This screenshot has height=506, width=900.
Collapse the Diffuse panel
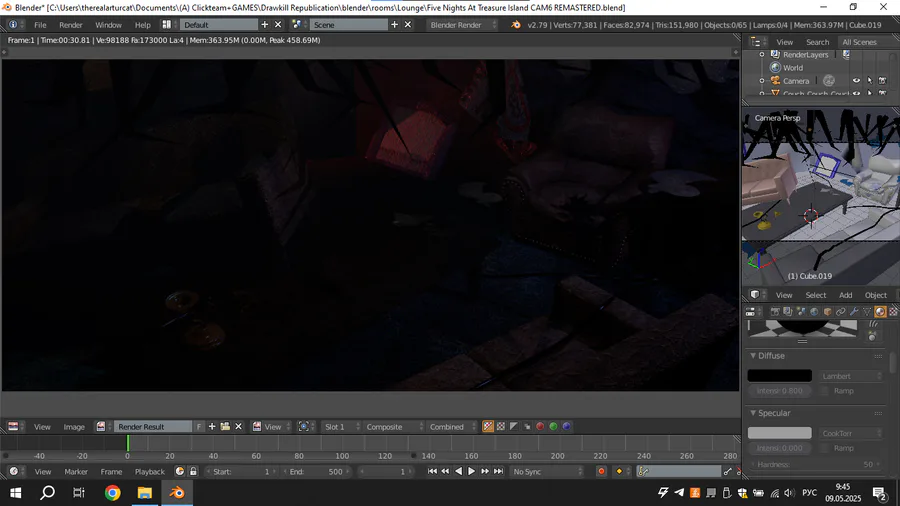753,356
